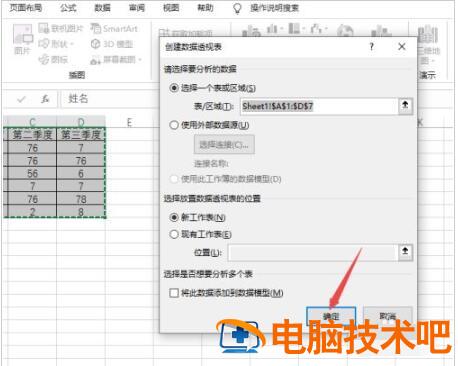This screenshot has width=458, height=366.
Task: Click the 操作说明搜索 search box
Action: tap(274, 8)
